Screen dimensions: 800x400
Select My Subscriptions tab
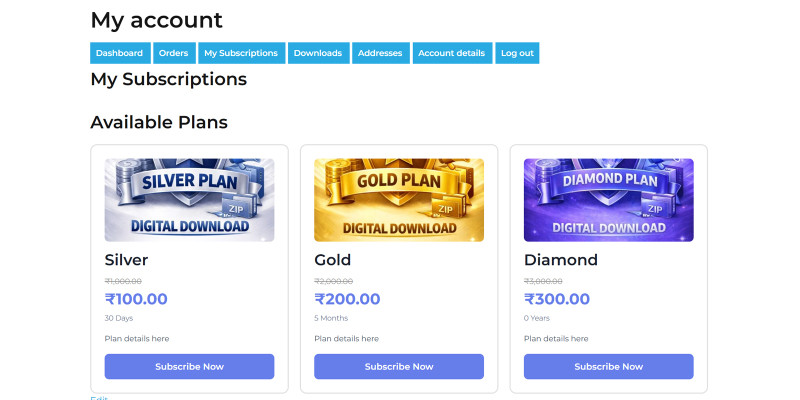tap(240, 53)
